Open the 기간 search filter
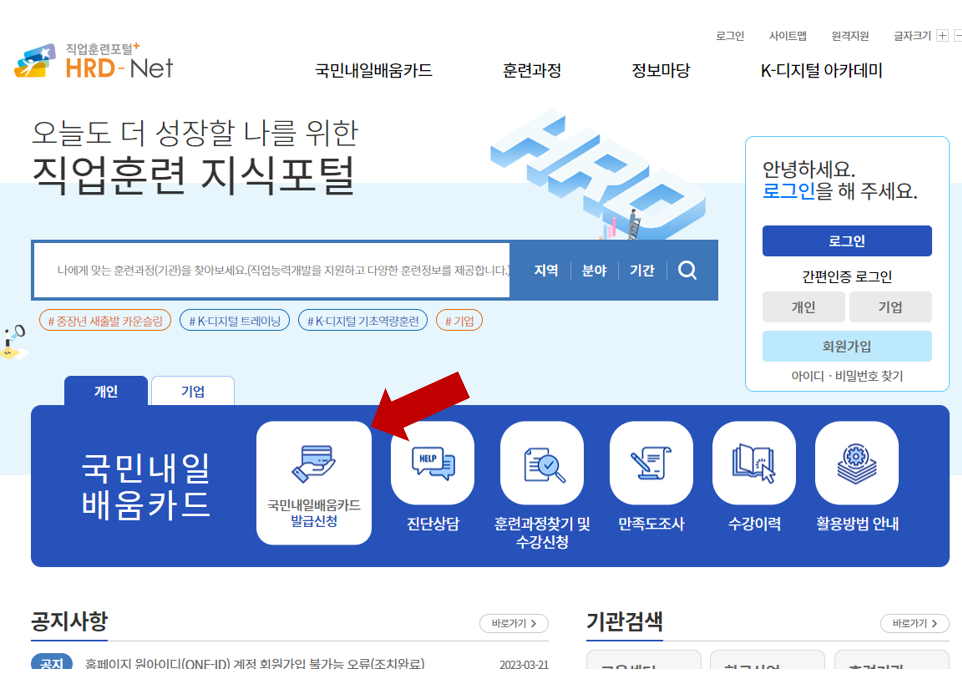This screenshot has height=676, width=962. pos(642,271)
